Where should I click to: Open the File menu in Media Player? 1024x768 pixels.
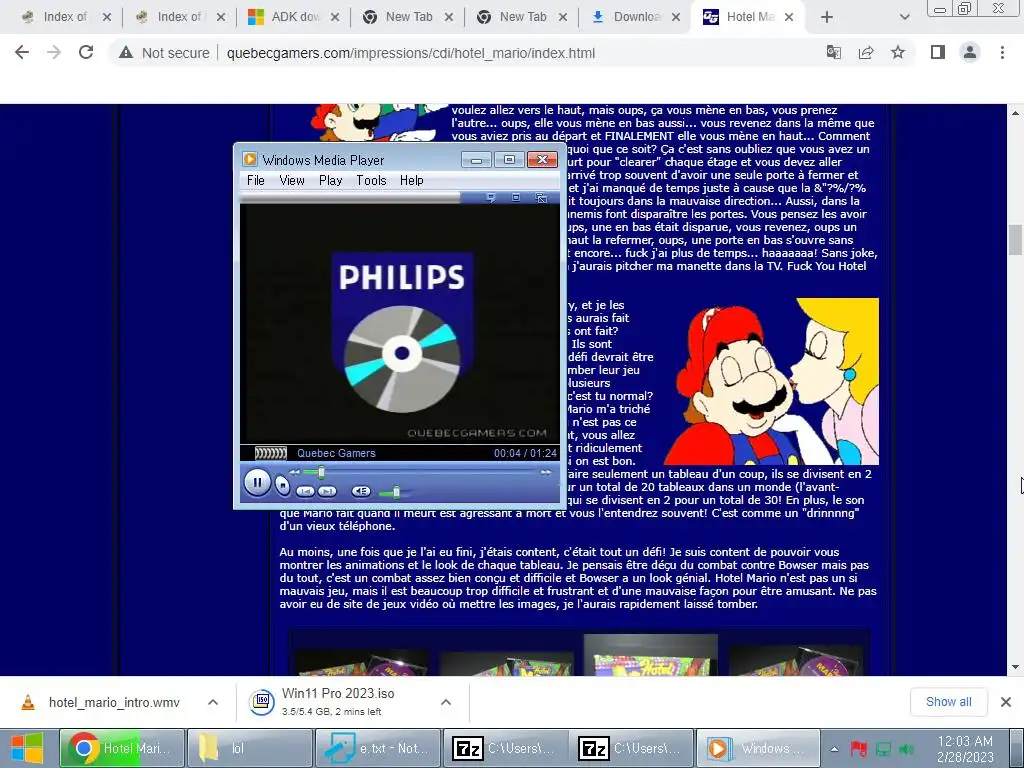tap(255, 180)
